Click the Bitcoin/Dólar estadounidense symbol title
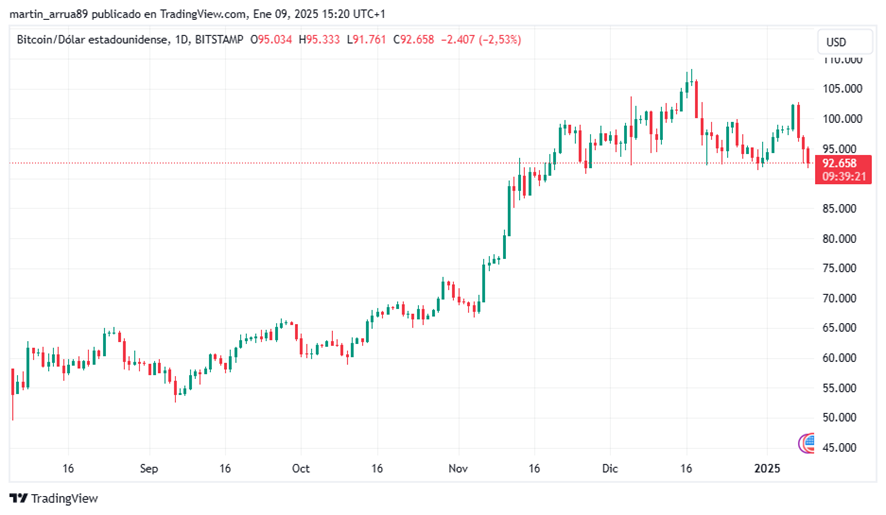The image size is (886, 515). [92, 40]
